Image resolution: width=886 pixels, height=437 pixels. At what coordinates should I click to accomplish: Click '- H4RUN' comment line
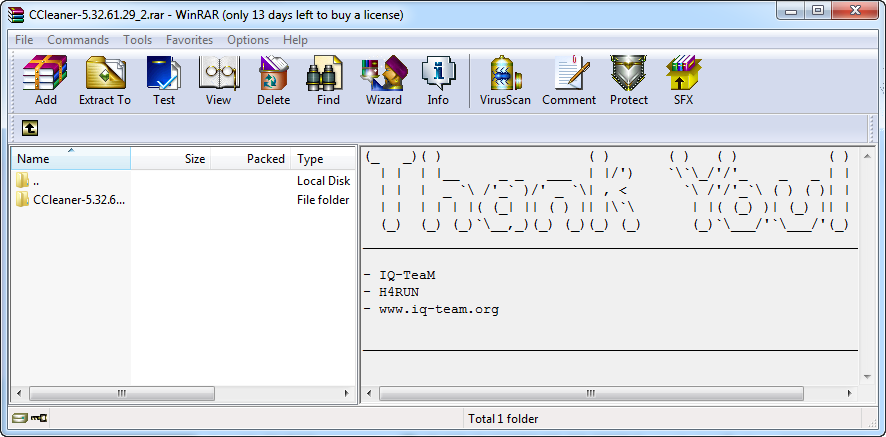tap(392, 292)
